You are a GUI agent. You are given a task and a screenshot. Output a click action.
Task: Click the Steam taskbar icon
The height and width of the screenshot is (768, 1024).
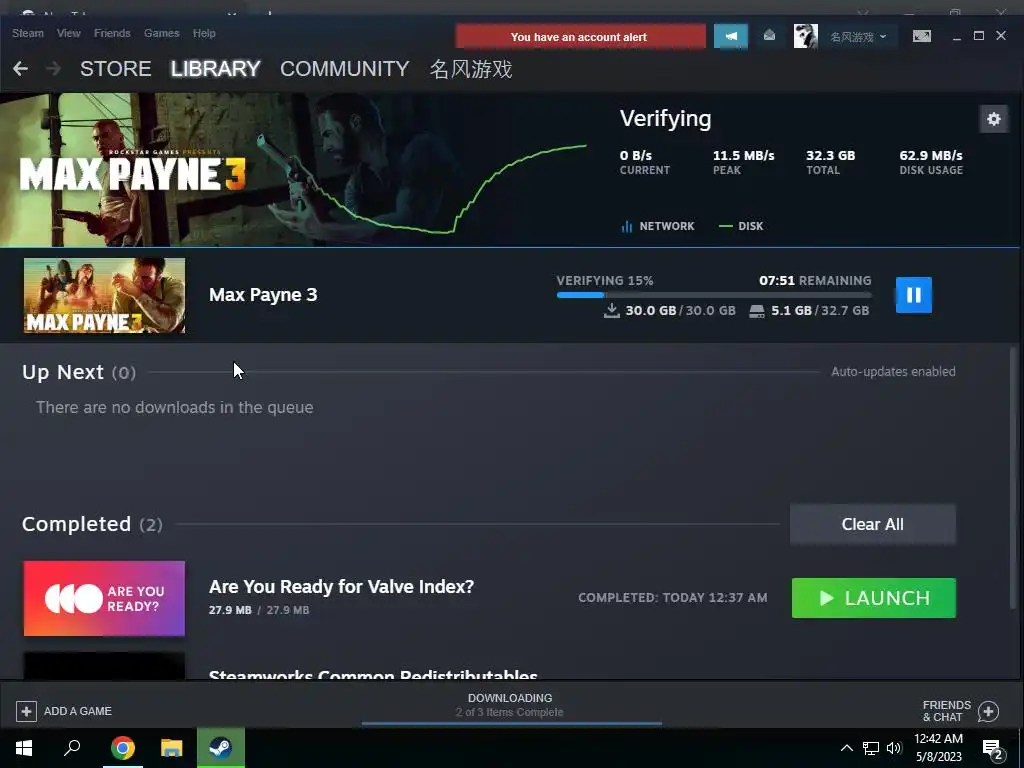tap(221, 748)
